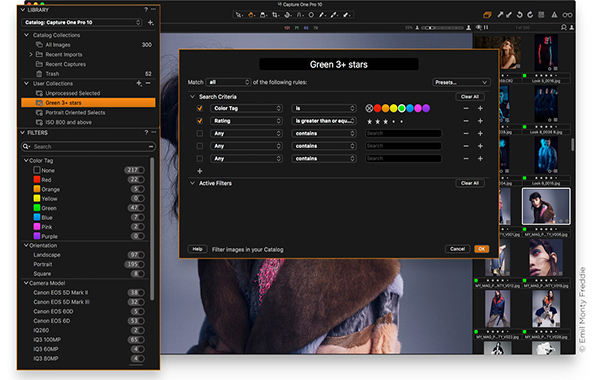This screenshot has width=600, height=380.
Task: Click the orange variants icon in toolbar
Action: click(487, 15)
